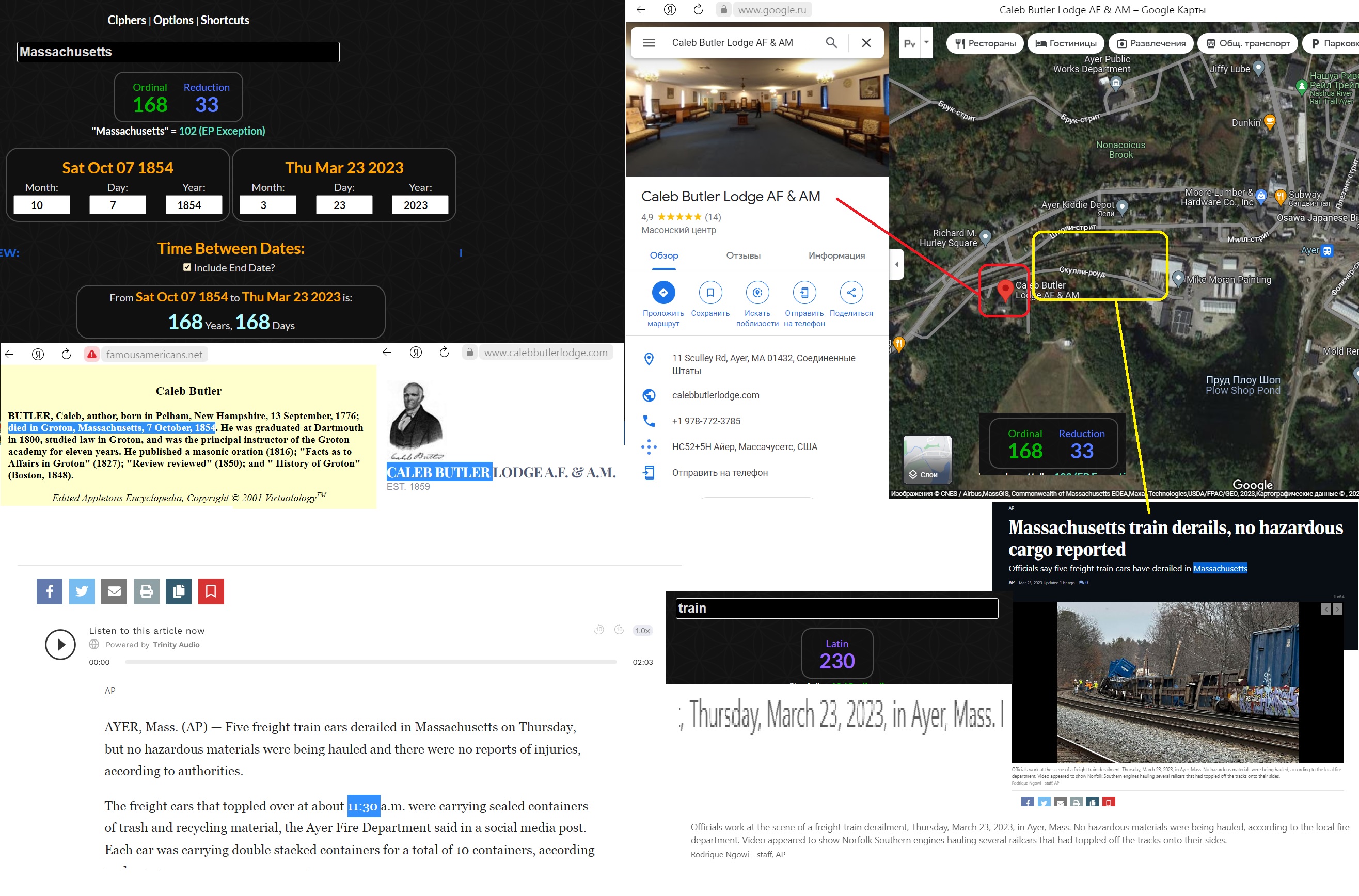Switch to the Информация tab

(x=836, y=255)
